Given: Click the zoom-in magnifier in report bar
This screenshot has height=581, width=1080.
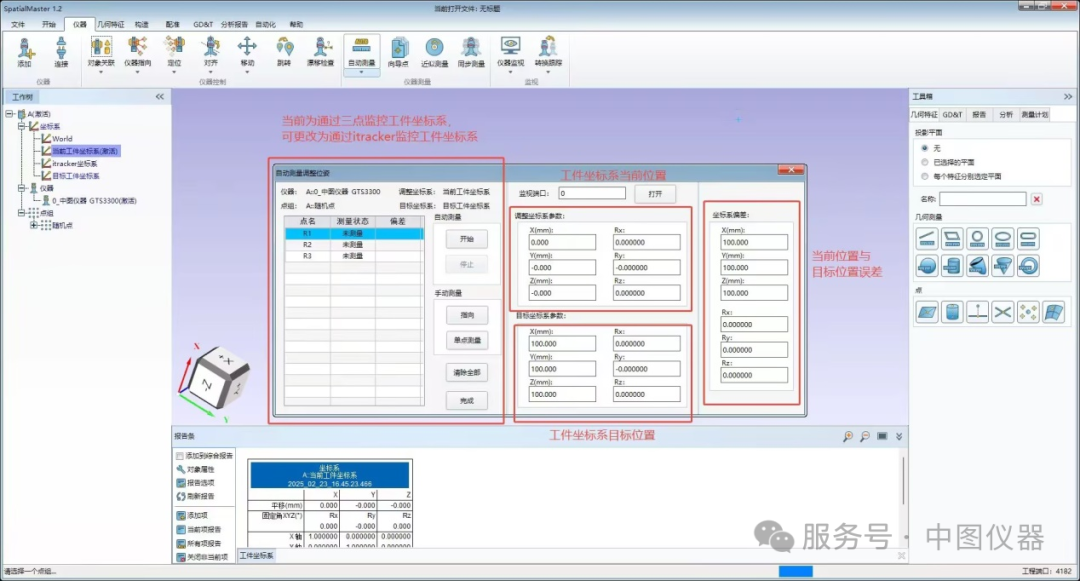Looking at the screenshot, I should point(848,436).
